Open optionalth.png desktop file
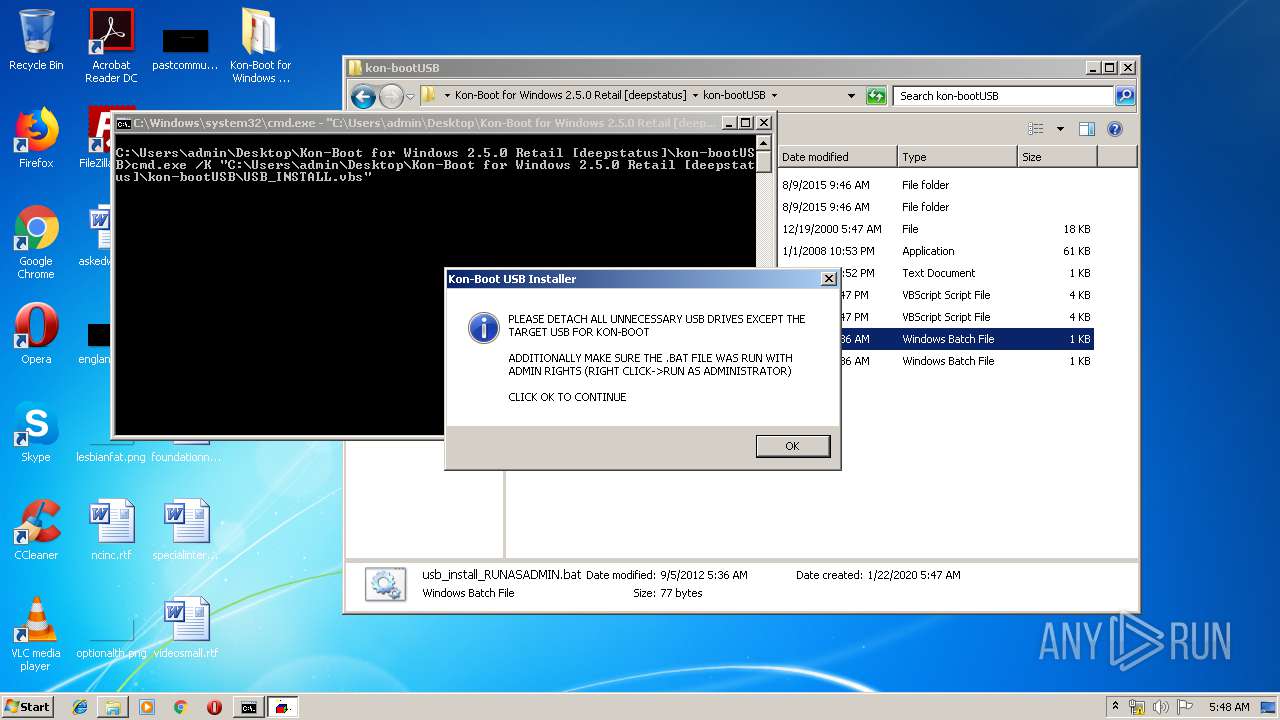The width and height of the screenshot is (1280, 720). coord(111,638)
